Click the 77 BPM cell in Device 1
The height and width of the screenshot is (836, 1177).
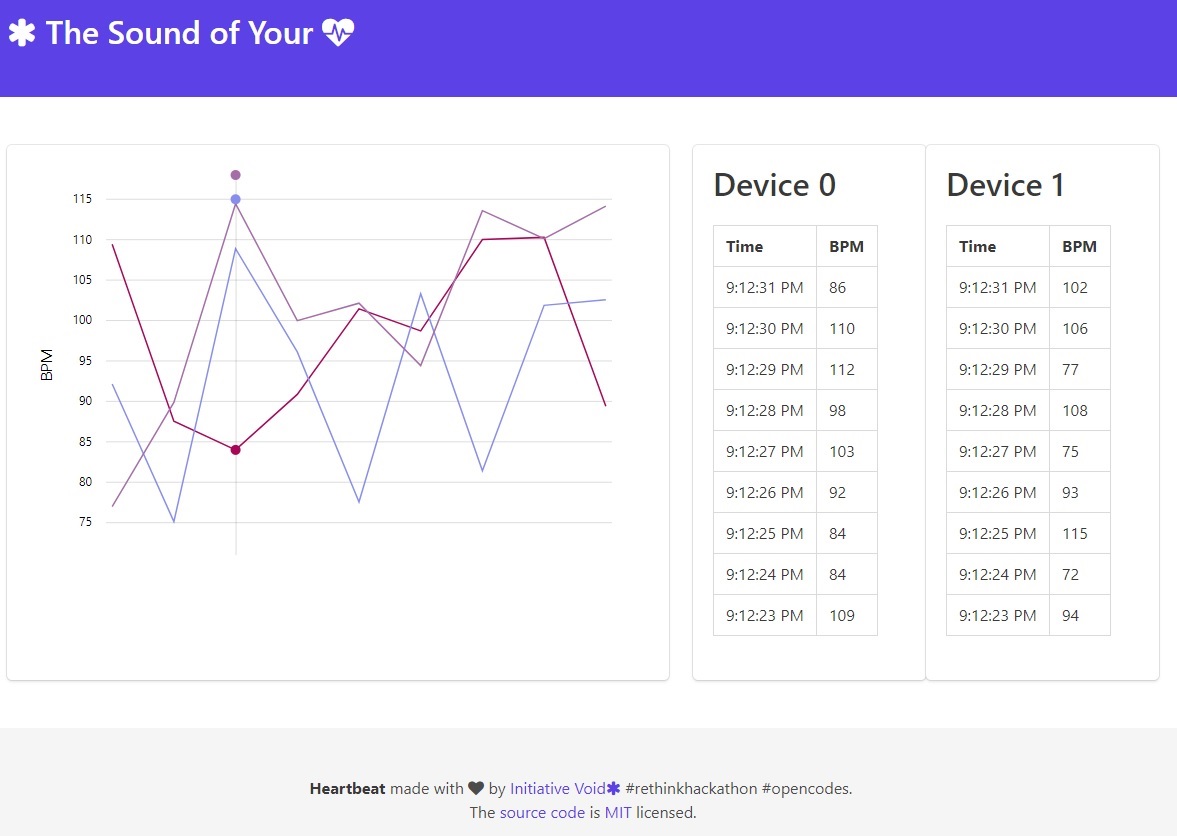(x=1079, y=369)
